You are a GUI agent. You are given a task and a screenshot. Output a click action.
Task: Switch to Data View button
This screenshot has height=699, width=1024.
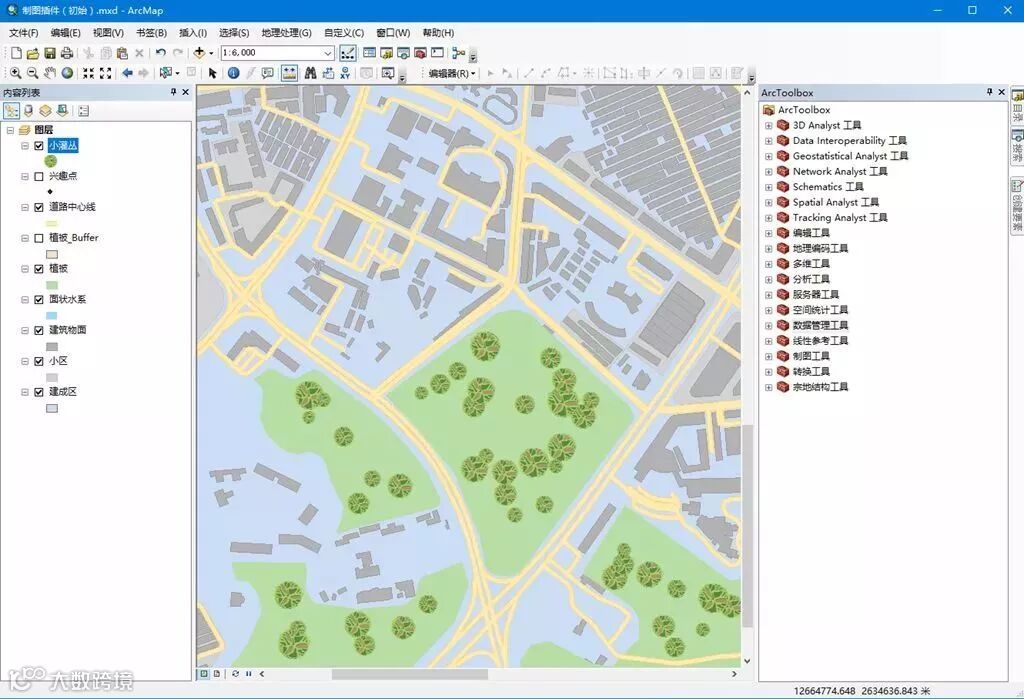tap(204, 674)
